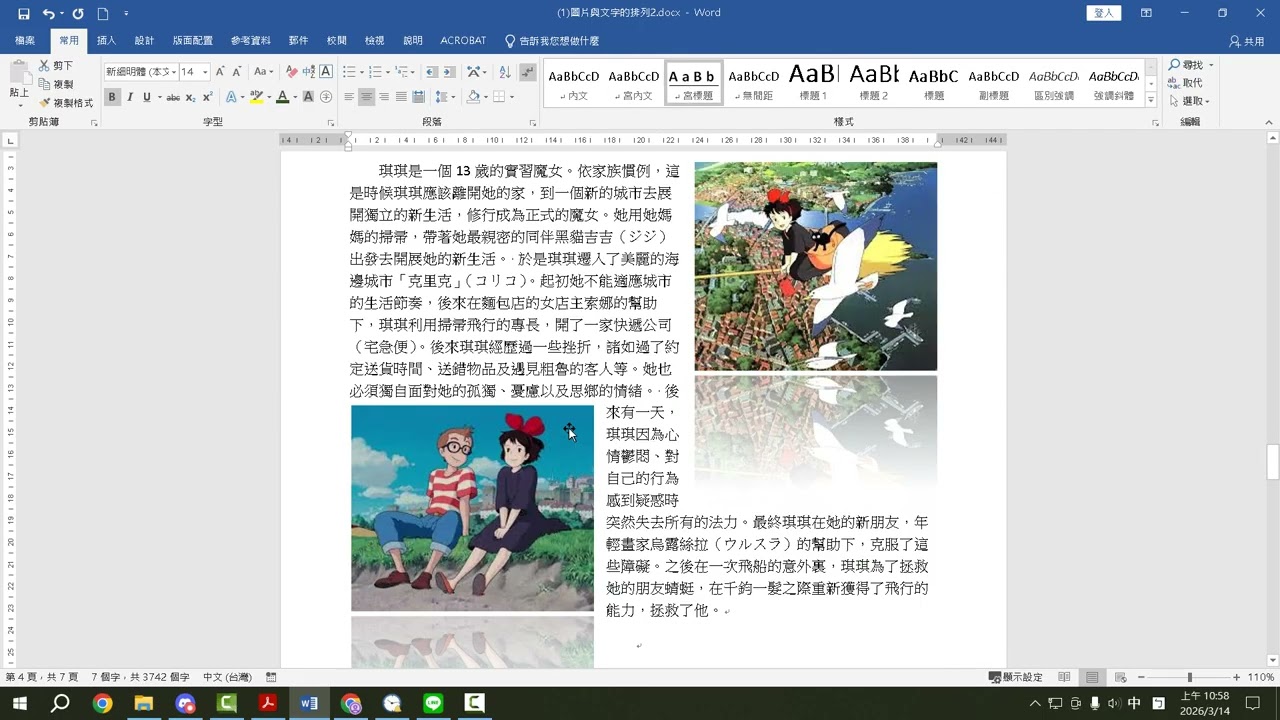The image size is (1280, 720).
Task: Click the Tell me (告訴我您想做什麼) search box
Action: coord(552,41)
